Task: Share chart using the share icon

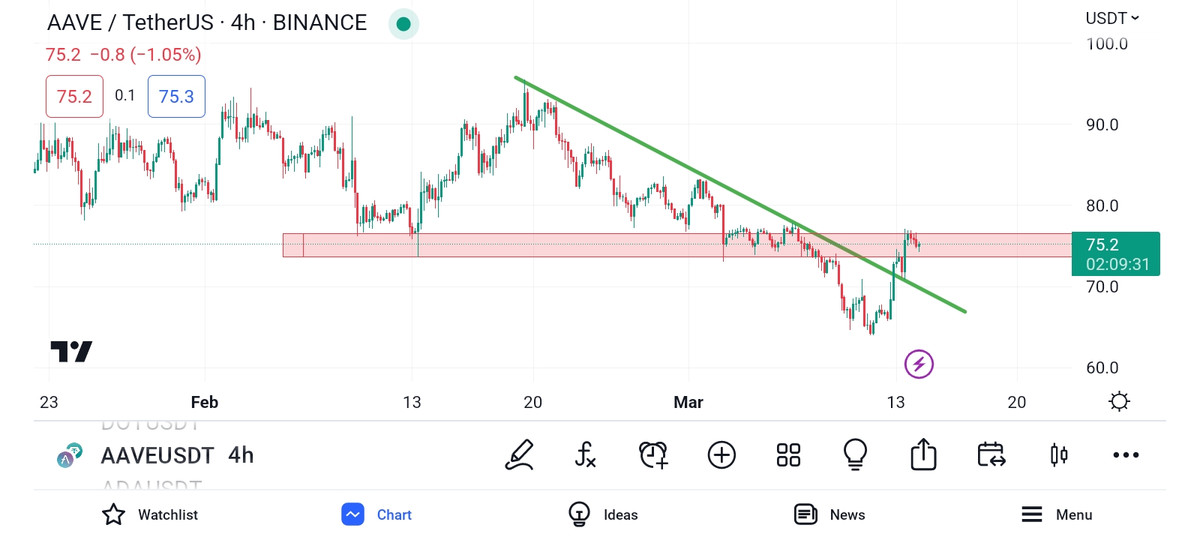Action: pyautogui.click(x=923, y=455)
